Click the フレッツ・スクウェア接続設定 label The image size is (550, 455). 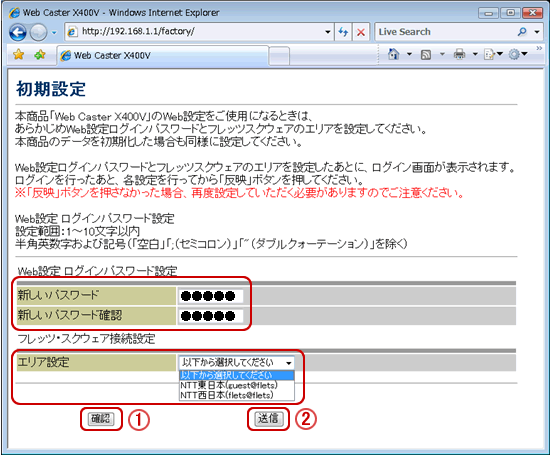click(x=86, y=339)
